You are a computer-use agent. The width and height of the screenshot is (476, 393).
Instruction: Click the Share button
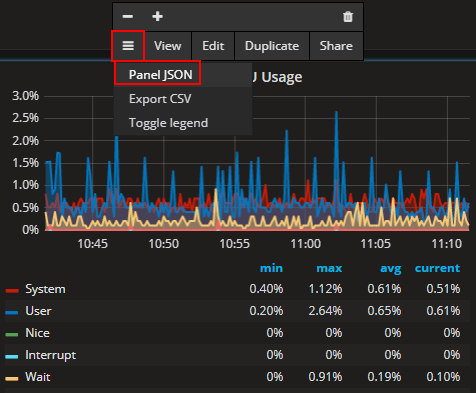pos(336,46)
